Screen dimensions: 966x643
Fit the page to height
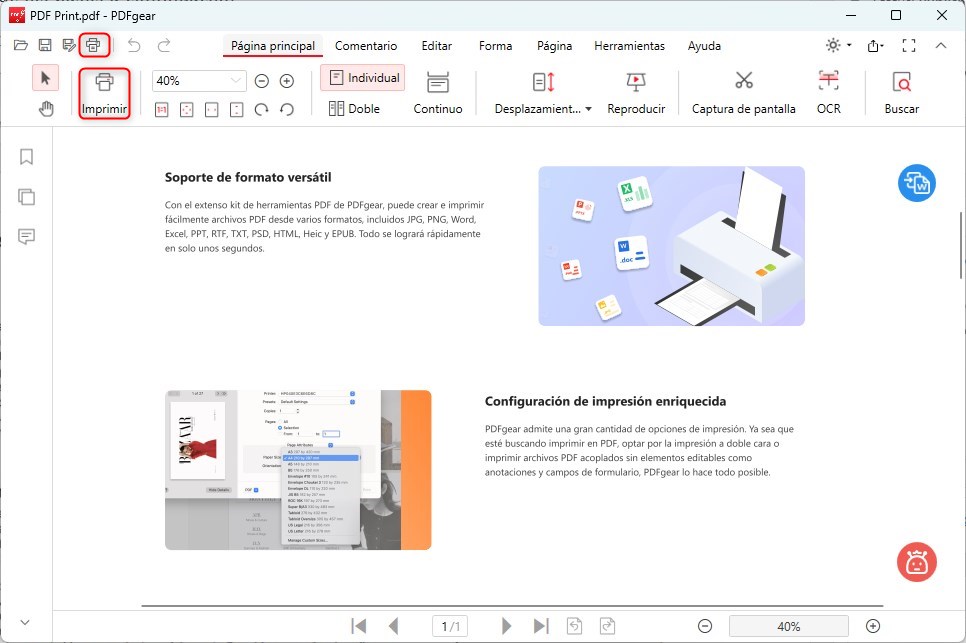tap(237, 110)
